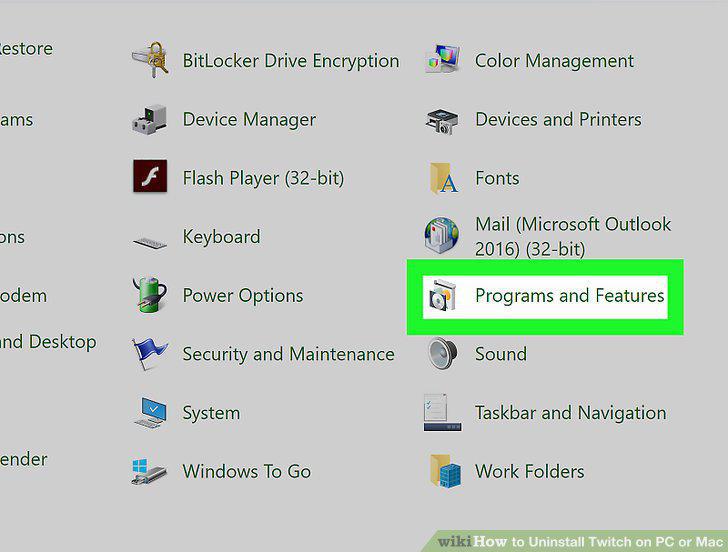The height and width of the screenshot is (552, 728).
Task: Open the Windows To Go icon
Action: [149, 472]
